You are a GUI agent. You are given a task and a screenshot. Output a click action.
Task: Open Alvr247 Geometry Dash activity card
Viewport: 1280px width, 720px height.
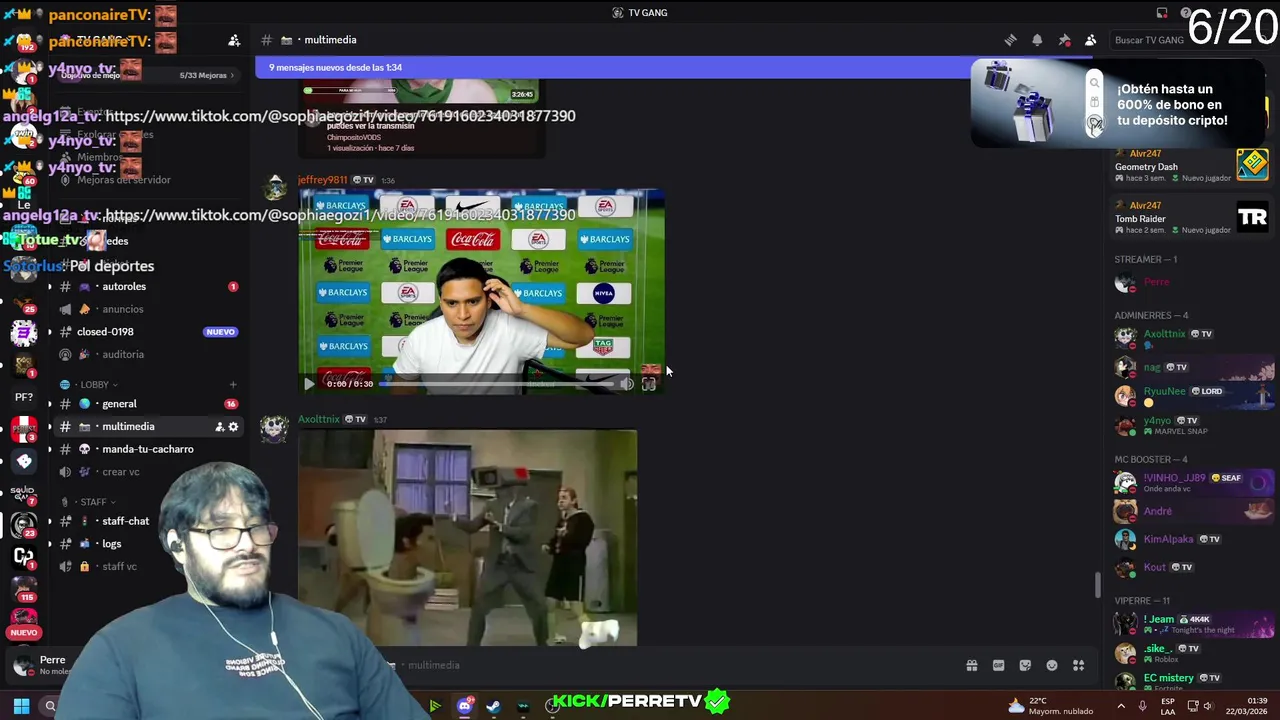(x=1190, y=165)
